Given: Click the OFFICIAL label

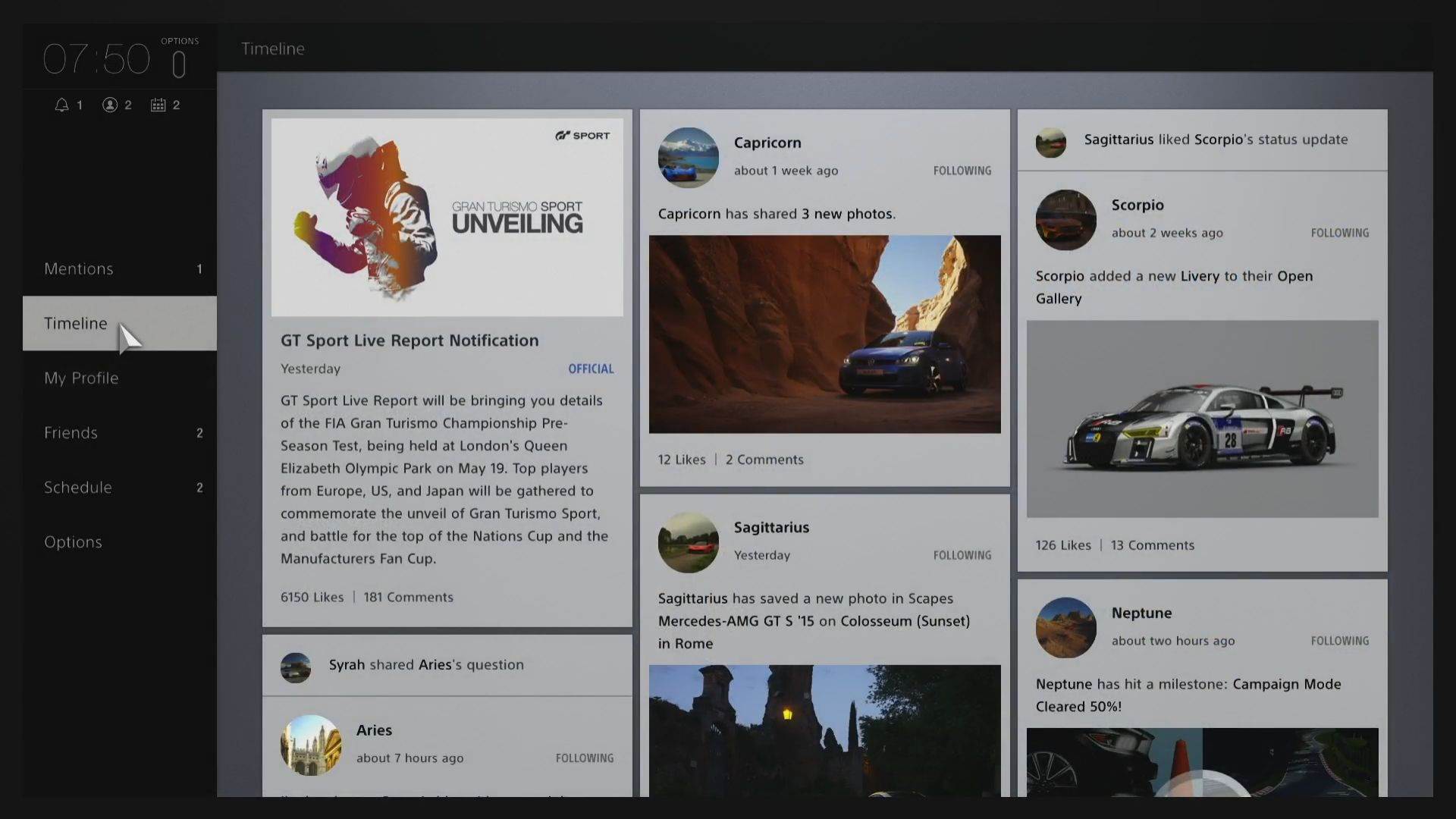Looking at the screenshot, I should 591,369.
